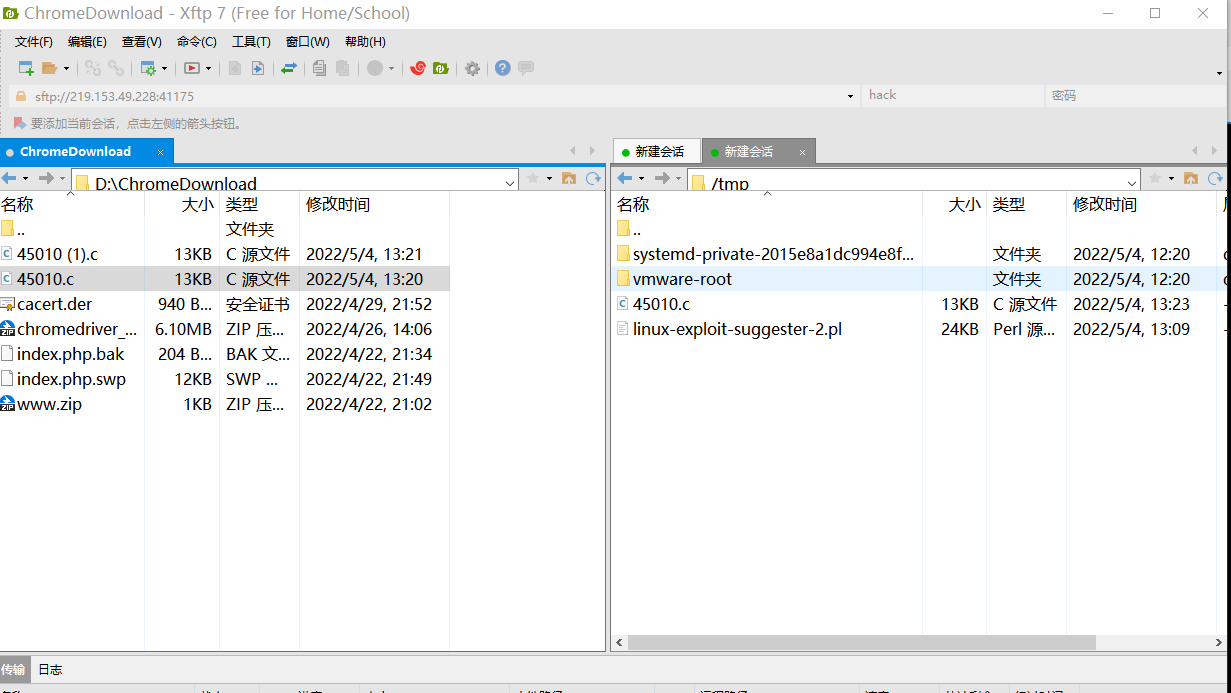Click the remote pane back arrow
The image size is (1231, 693).
click(x=625, y=178)
